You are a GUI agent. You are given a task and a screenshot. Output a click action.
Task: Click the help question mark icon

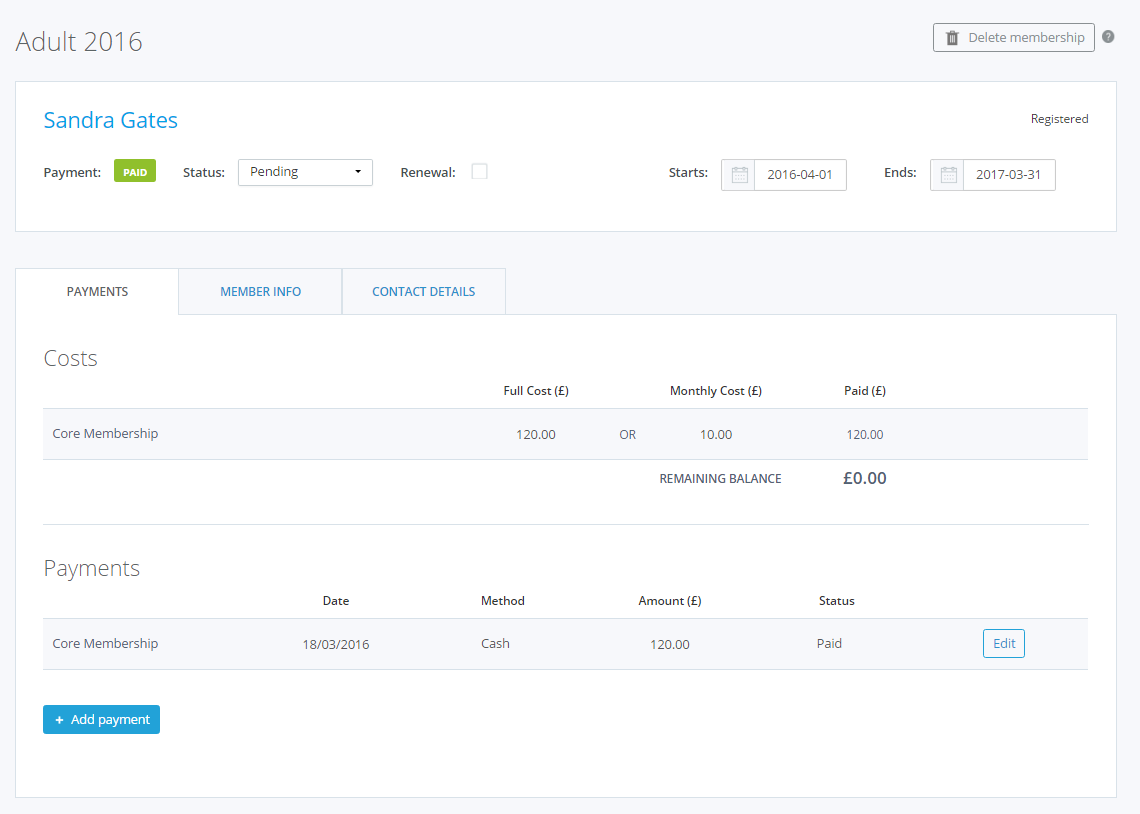(x=1108, y=37)
